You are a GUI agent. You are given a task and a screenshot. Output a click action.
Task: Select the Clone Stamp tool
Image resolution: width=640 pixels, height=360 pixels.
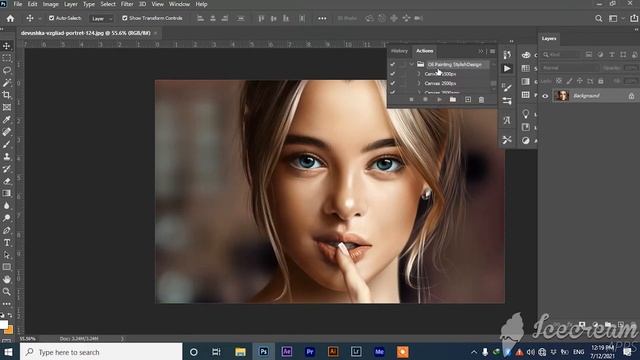pos(7,156)
